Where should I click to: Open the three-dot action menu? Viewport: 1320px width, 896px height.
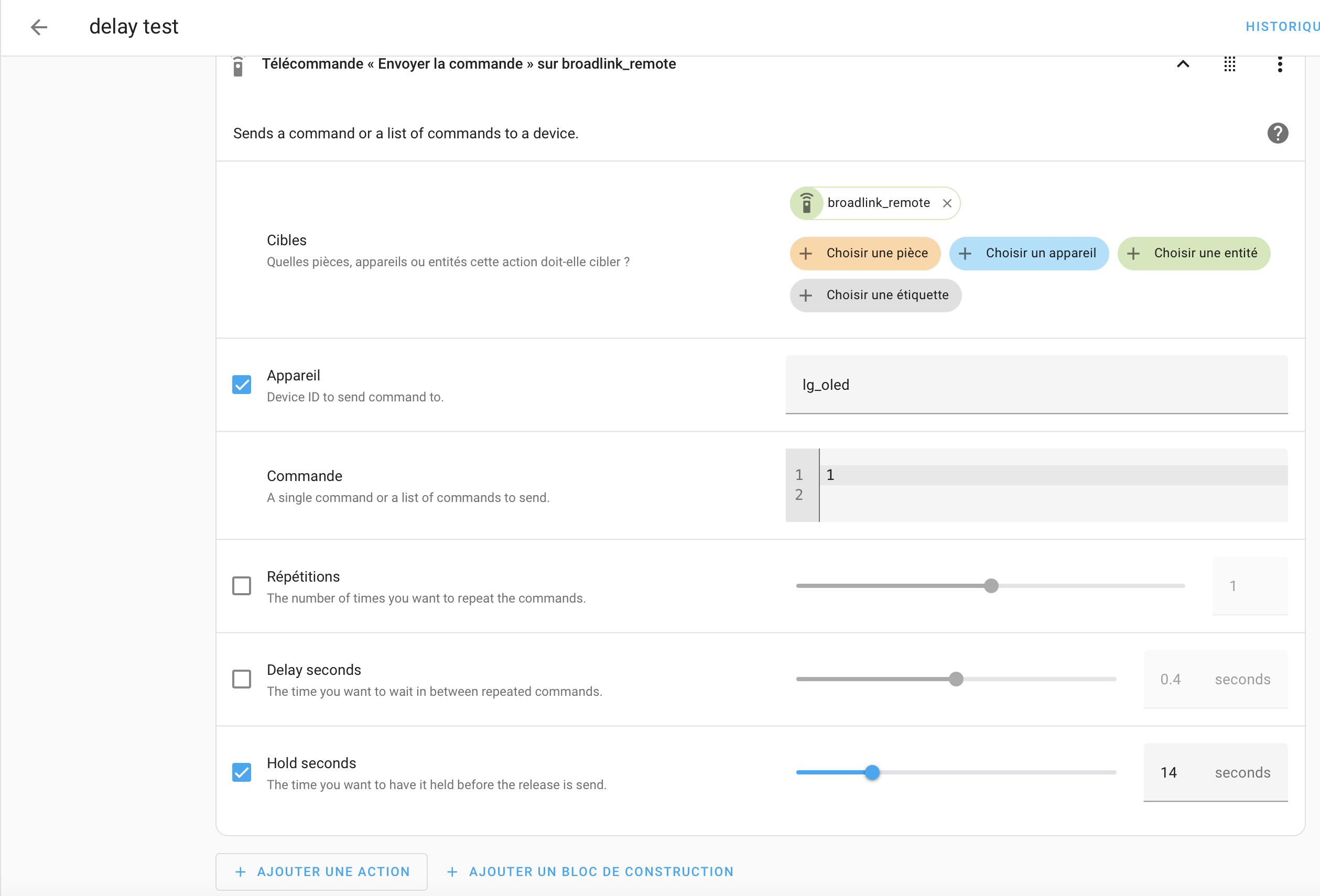(x=1279, y=64)
